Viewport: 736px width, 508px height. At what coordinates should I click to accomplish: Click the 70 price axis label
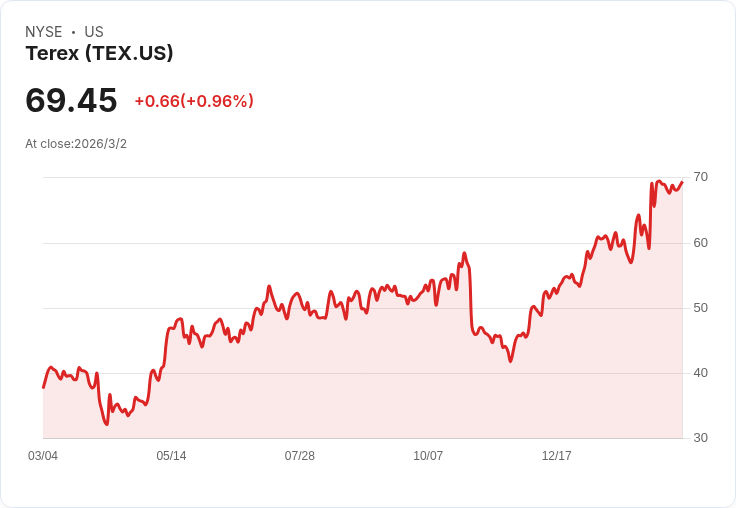point(701,177)
